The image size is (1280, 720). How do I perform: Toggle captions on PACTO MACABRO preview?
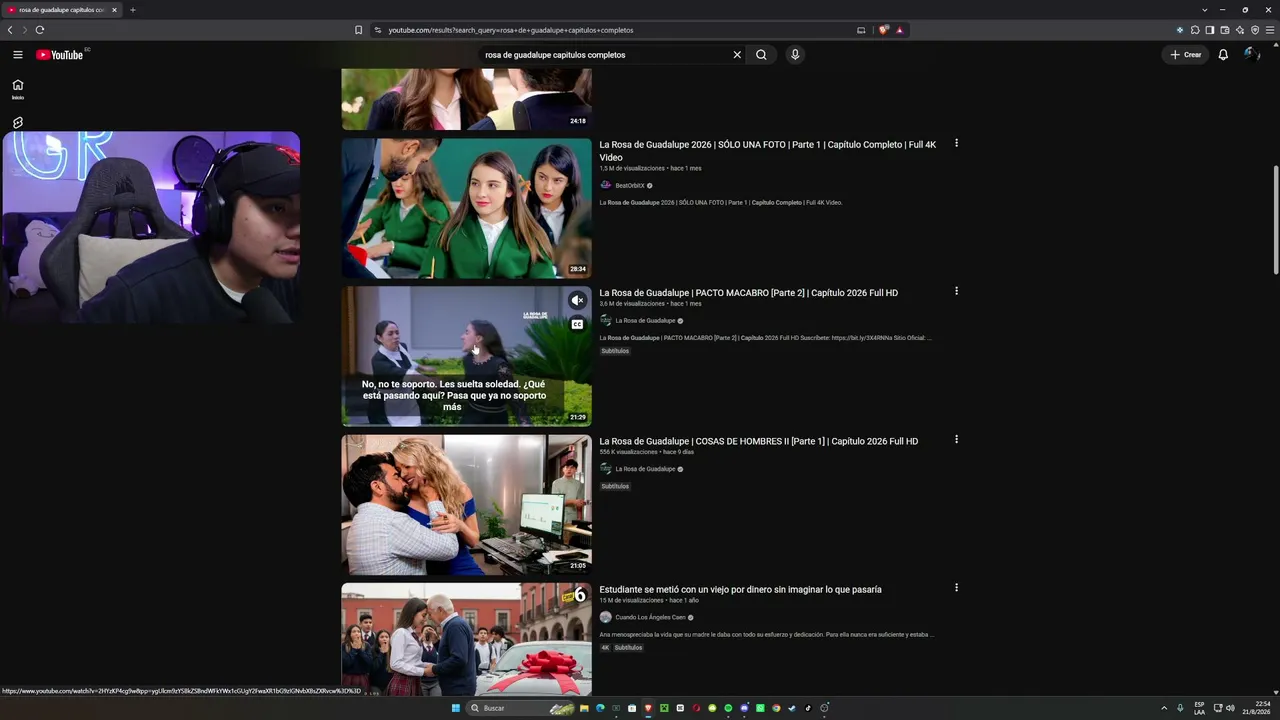coord(577,324)
